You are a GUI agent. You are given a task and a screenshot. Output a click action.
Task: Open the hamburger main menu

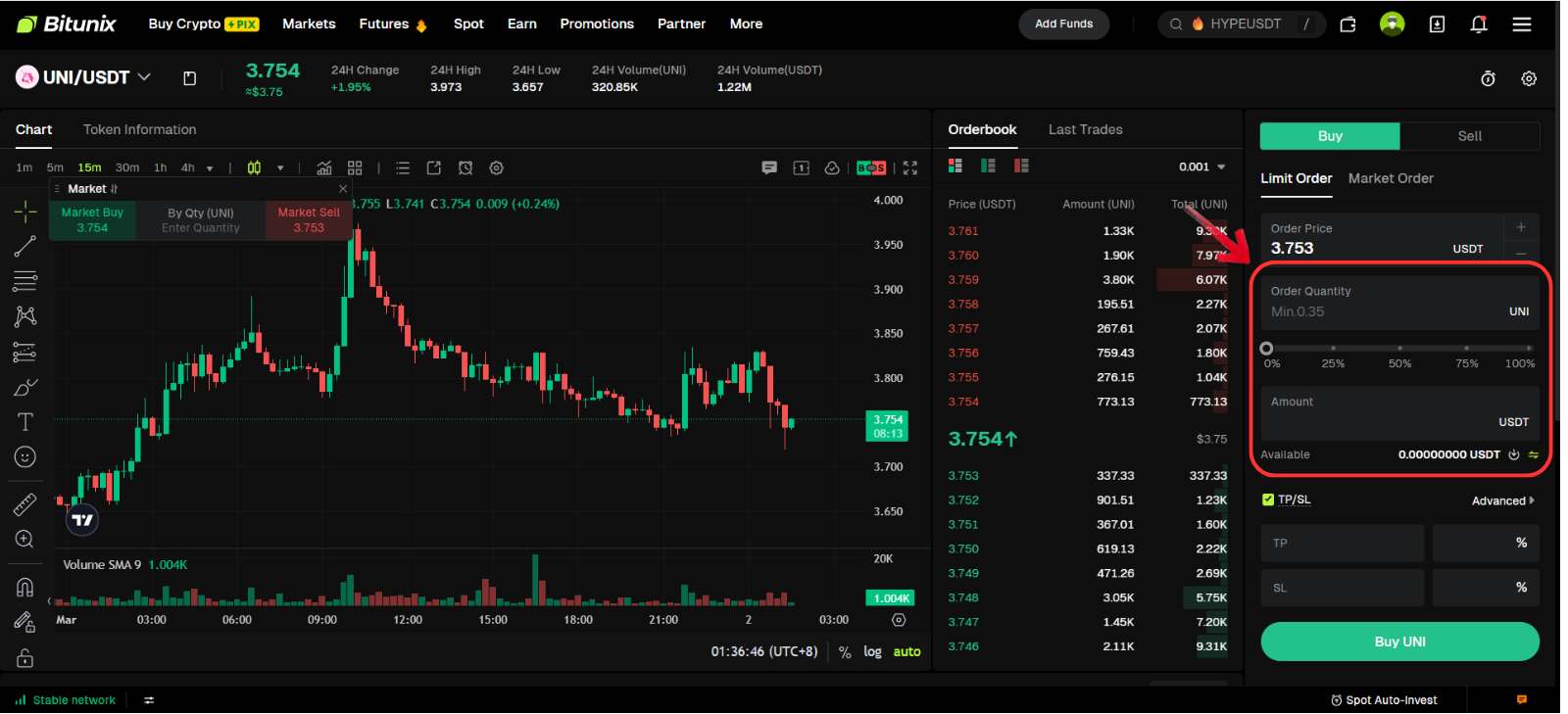pos(1521,24)
